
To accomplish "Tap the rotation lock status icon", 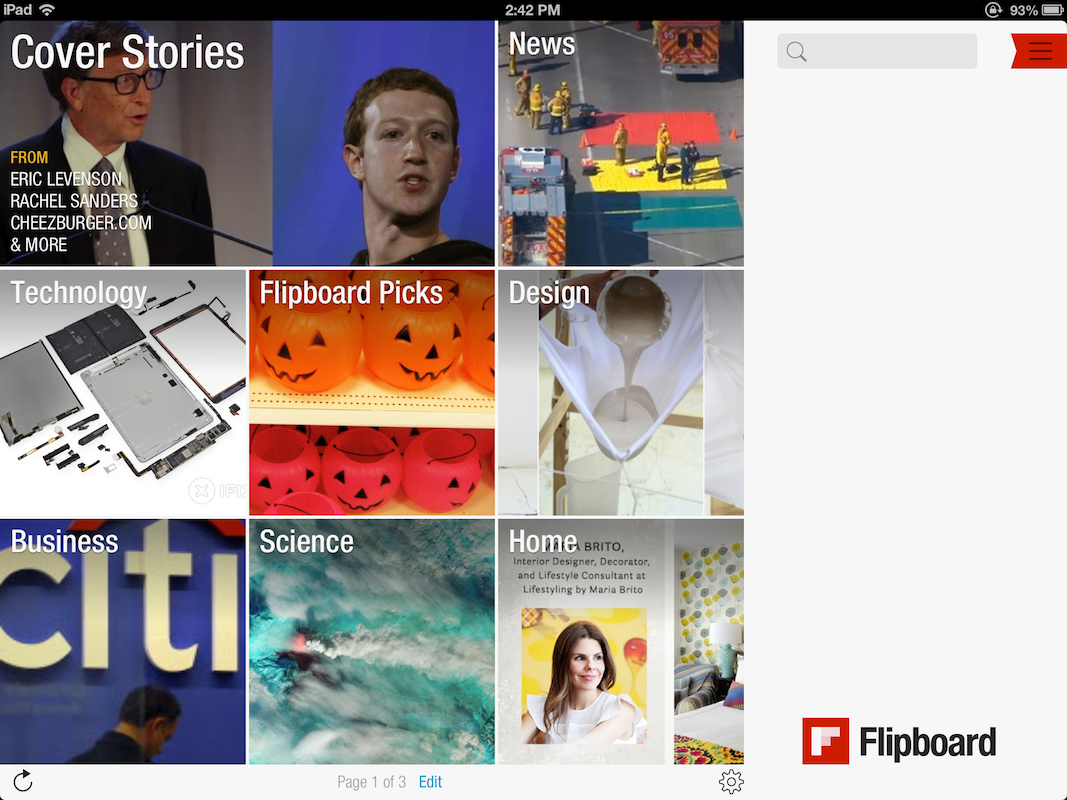I will [993, 10].
